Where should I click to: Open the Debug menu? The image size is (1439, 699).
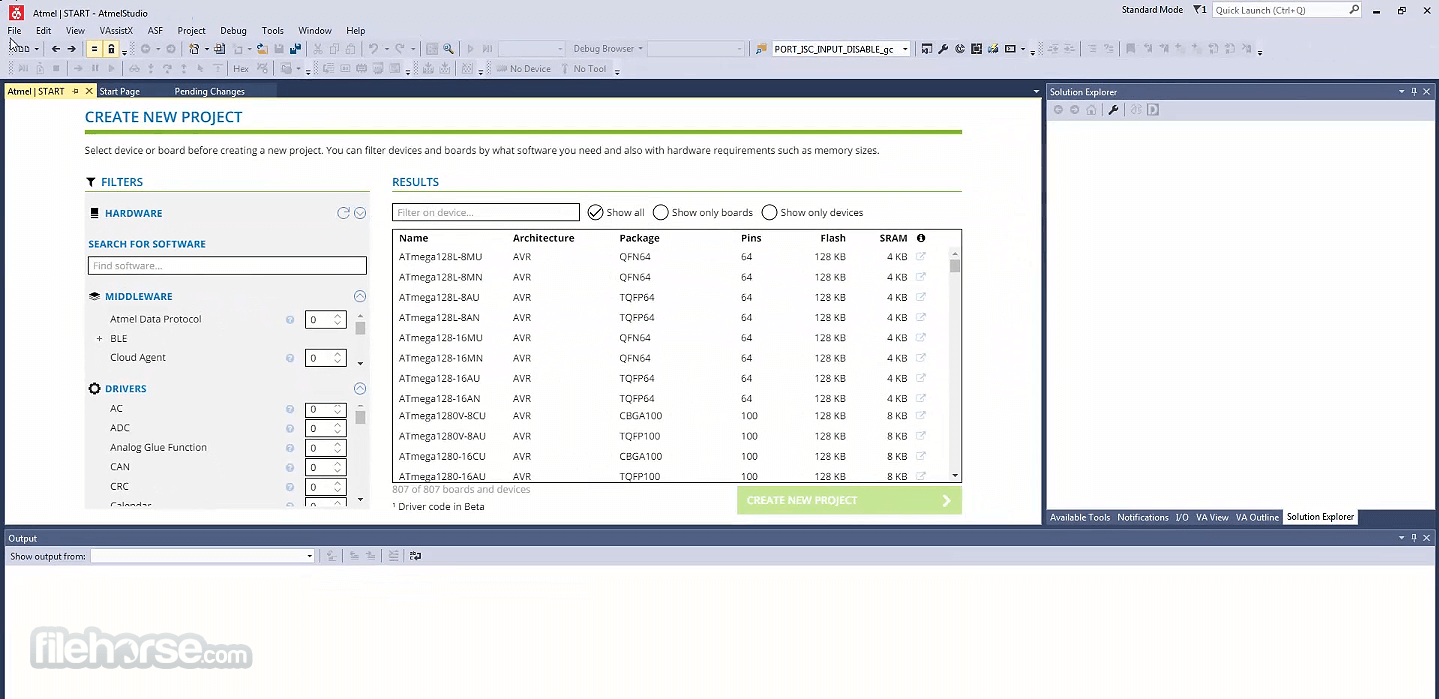point(233,31)
